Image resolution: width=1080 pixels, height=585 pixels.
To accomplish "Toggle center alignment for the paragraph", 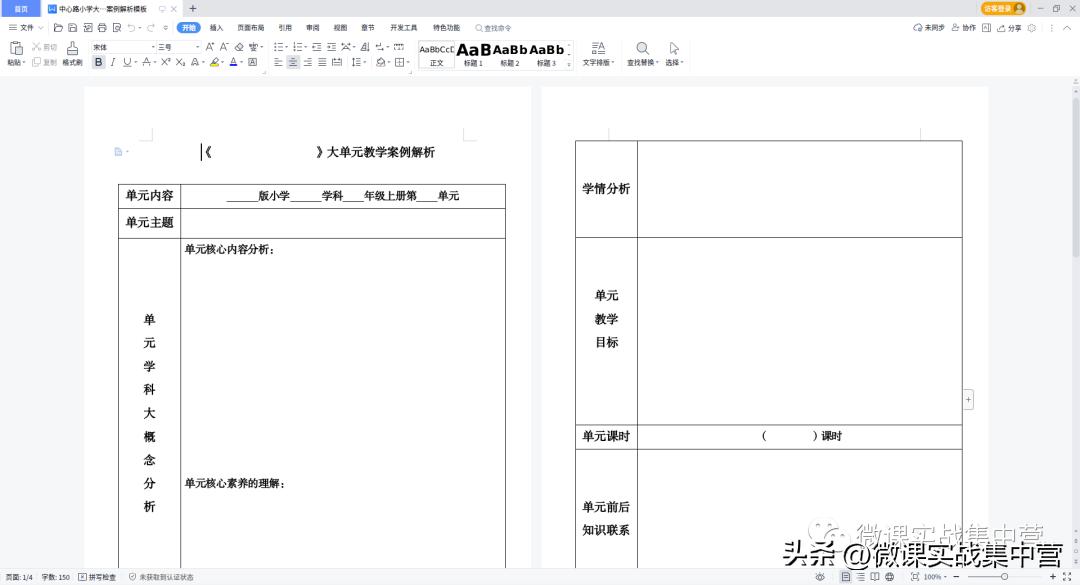I will pyautogui.click(x=293, y=61).
